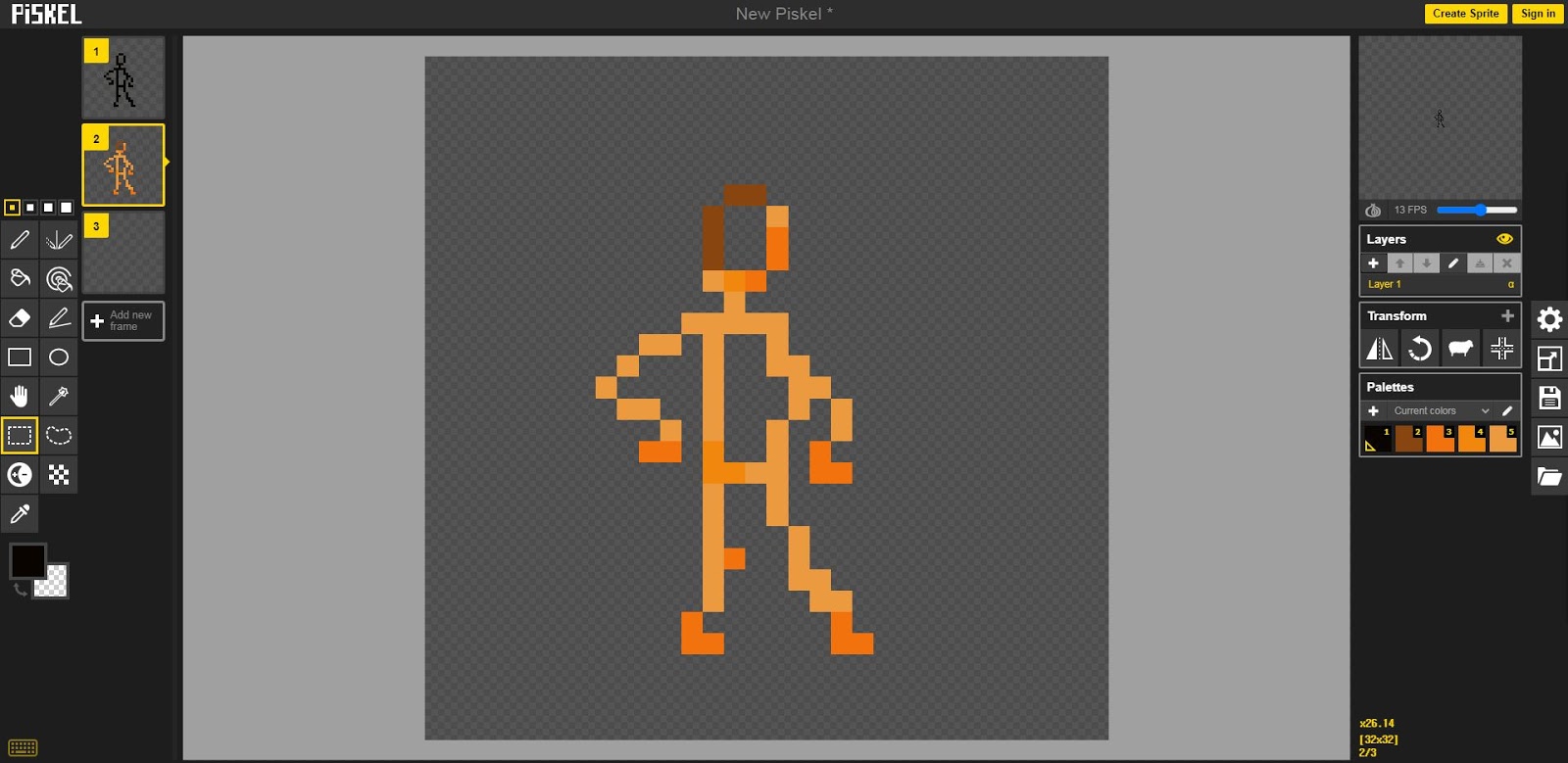The image size is (1568, 763).
Task: Select the Rectangle tool
Action: (20, 358)
